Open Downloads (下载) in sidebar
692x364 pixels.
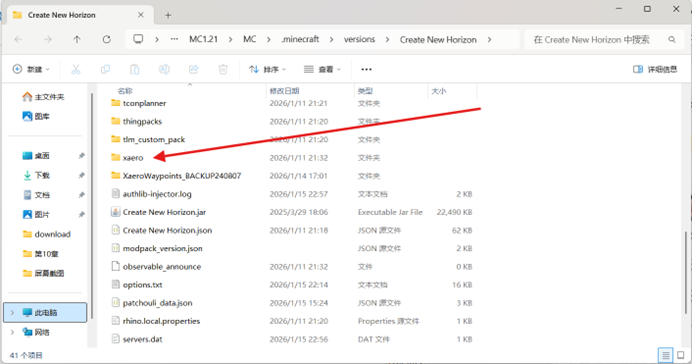coord(36,175)
